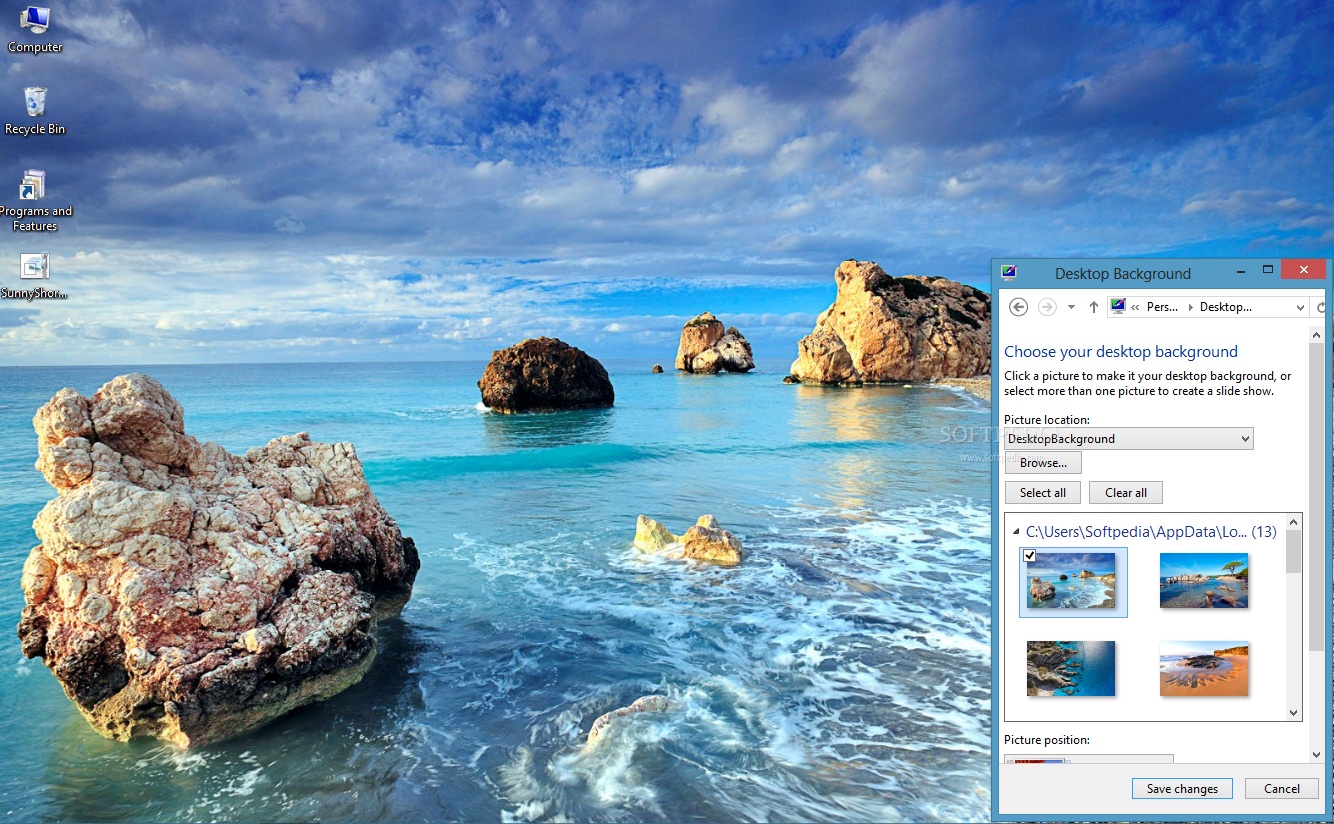The image size is (1334, 824).
Task: Click the monitor icon in address bar
Action: pyautogui.click(x=1118, y=306)
